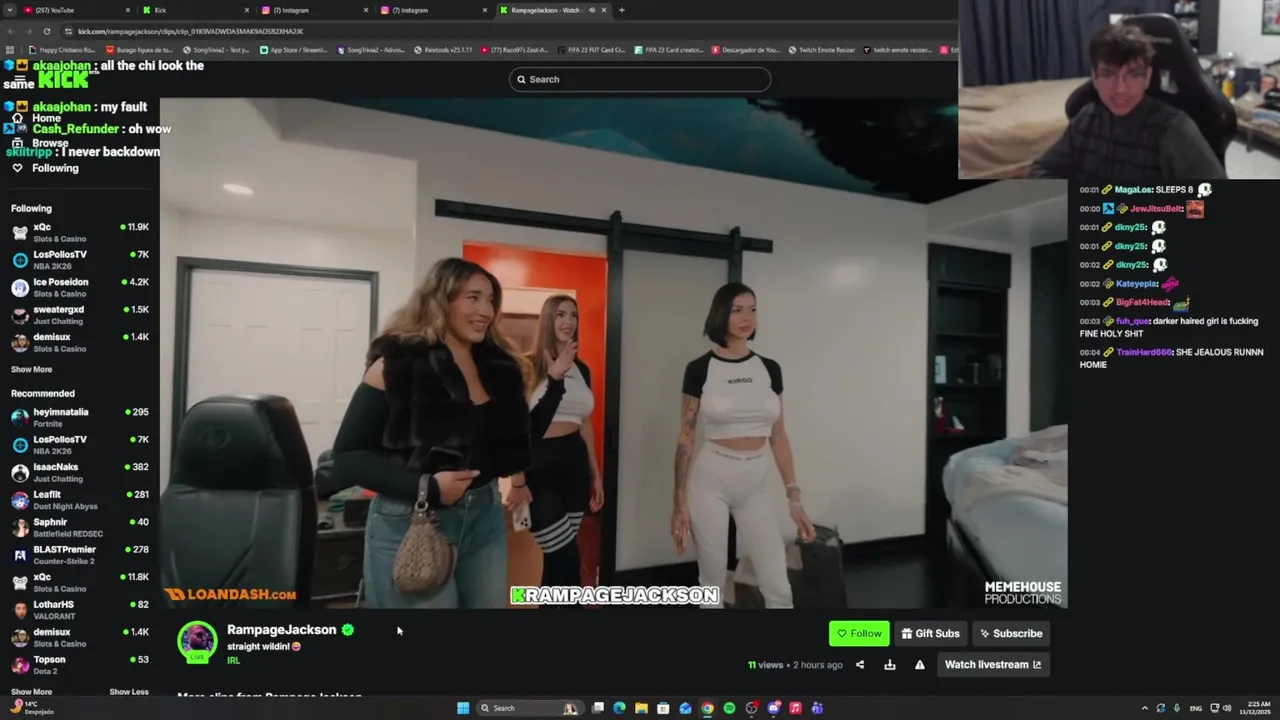Image resolution: width=1280 pixels, height=720 pixels.
Task: Open the IsaacNaks recommended channel
Action: coord(80,472)
